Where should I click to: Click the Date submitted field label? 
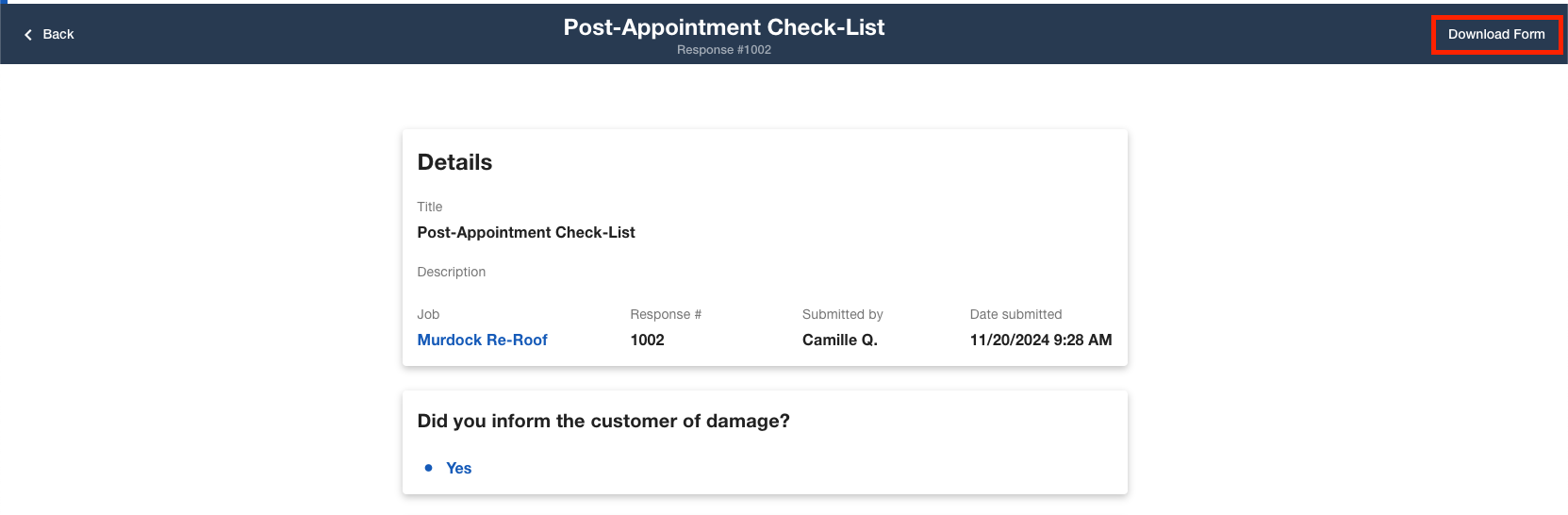click(x=1015, y=314)
